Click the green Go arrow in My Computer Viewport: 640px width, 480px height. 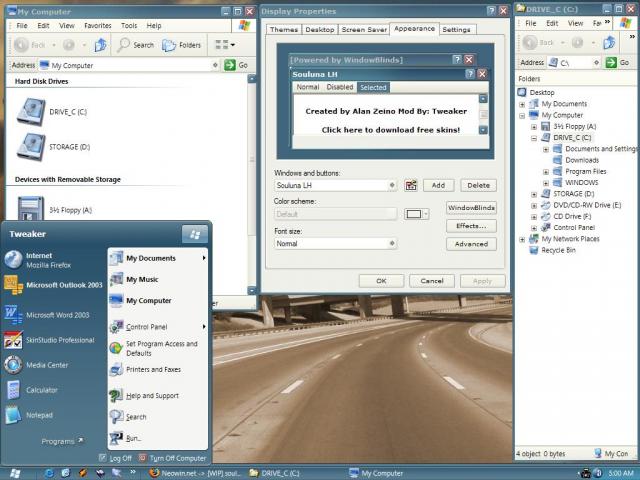point(230,65)
